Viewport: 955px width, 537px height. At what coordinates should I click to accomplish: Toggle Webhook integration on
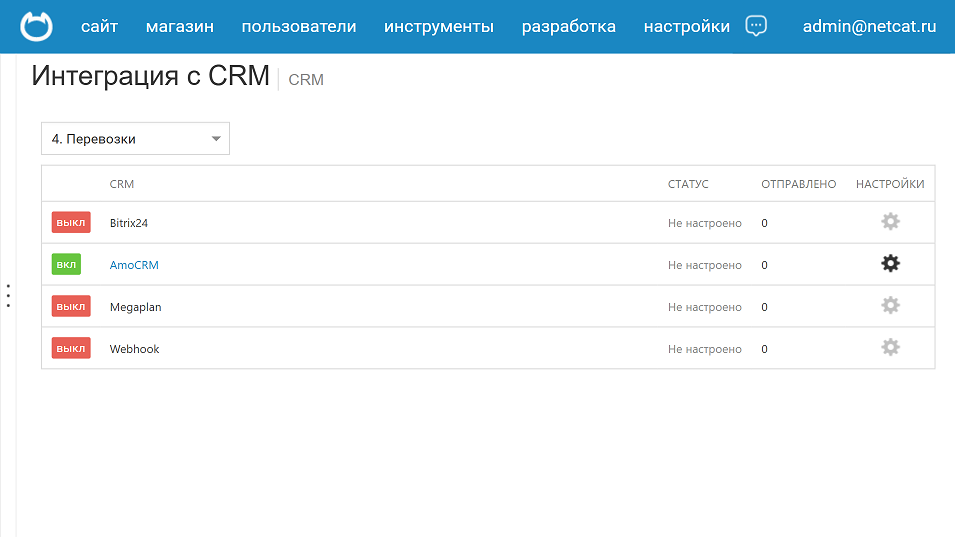click(71, 349)
